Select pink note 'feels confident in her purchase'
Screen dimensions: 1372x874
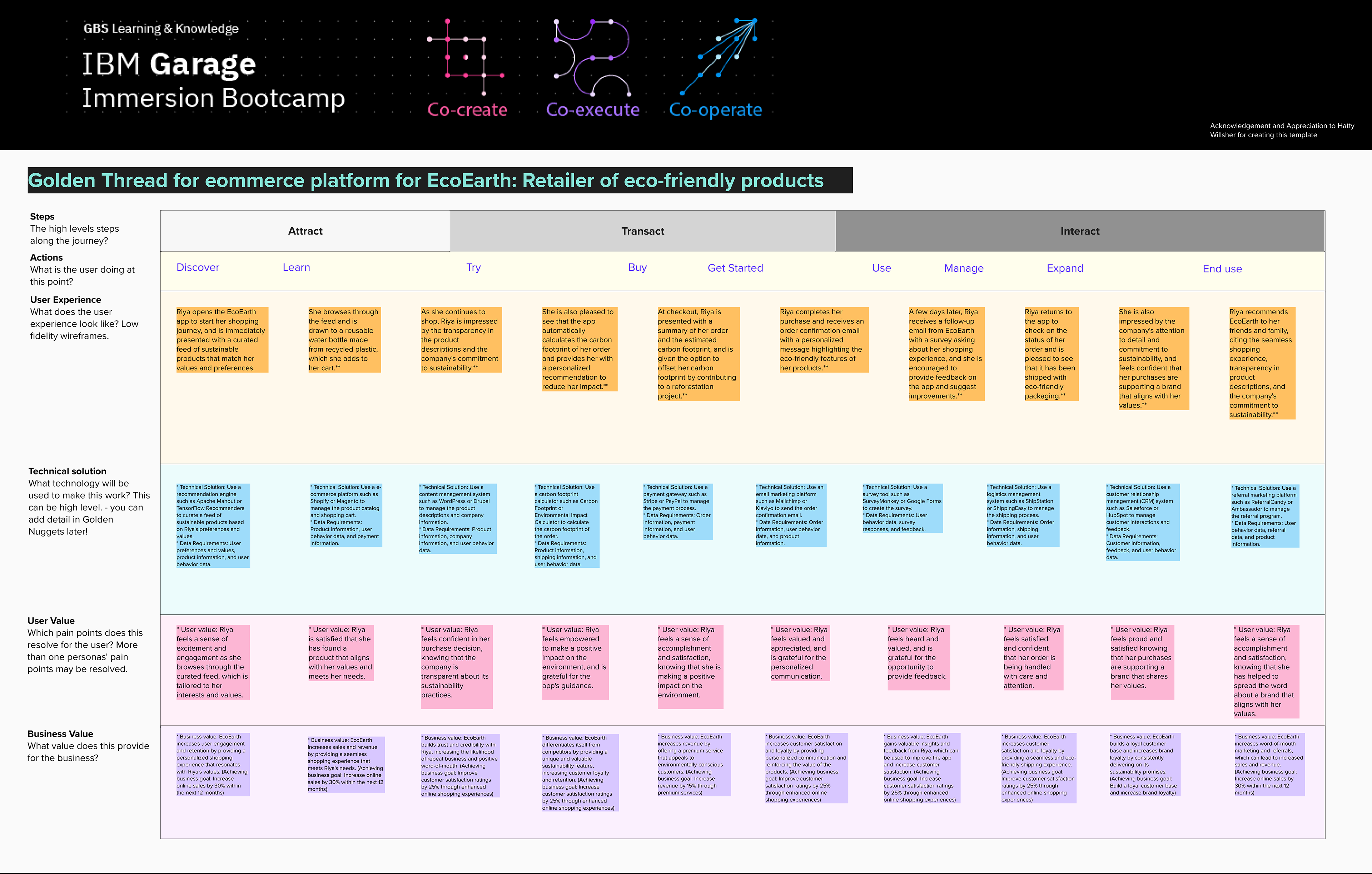coord(456,667)
